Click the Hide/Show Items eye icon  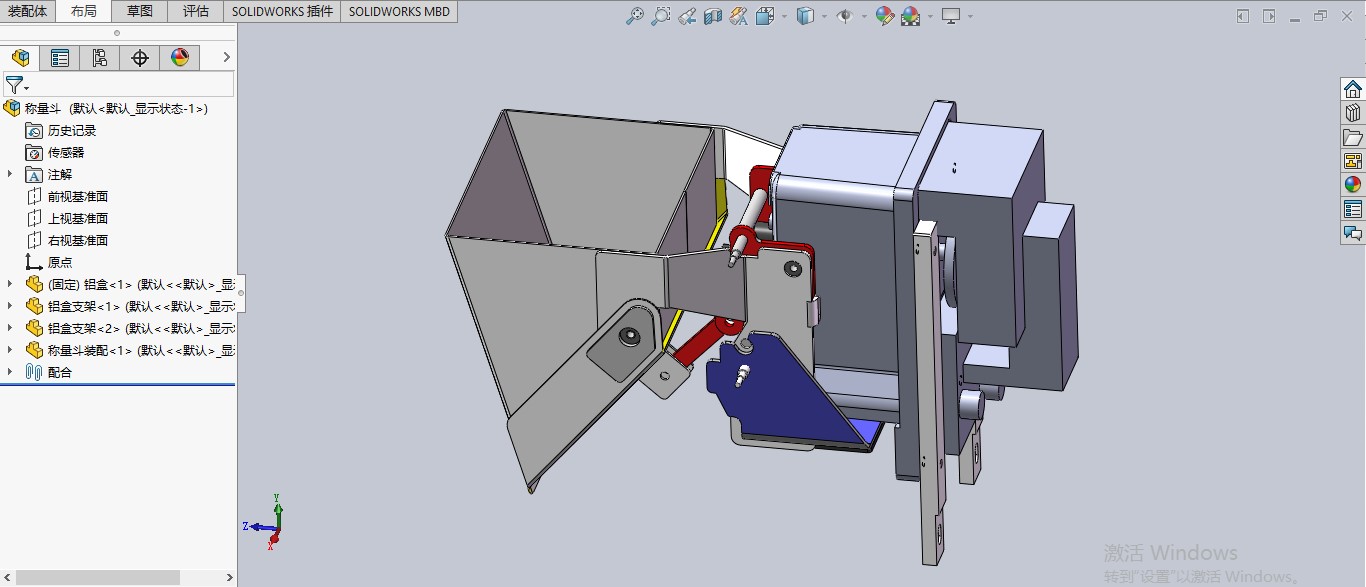[x=845, y=16]
